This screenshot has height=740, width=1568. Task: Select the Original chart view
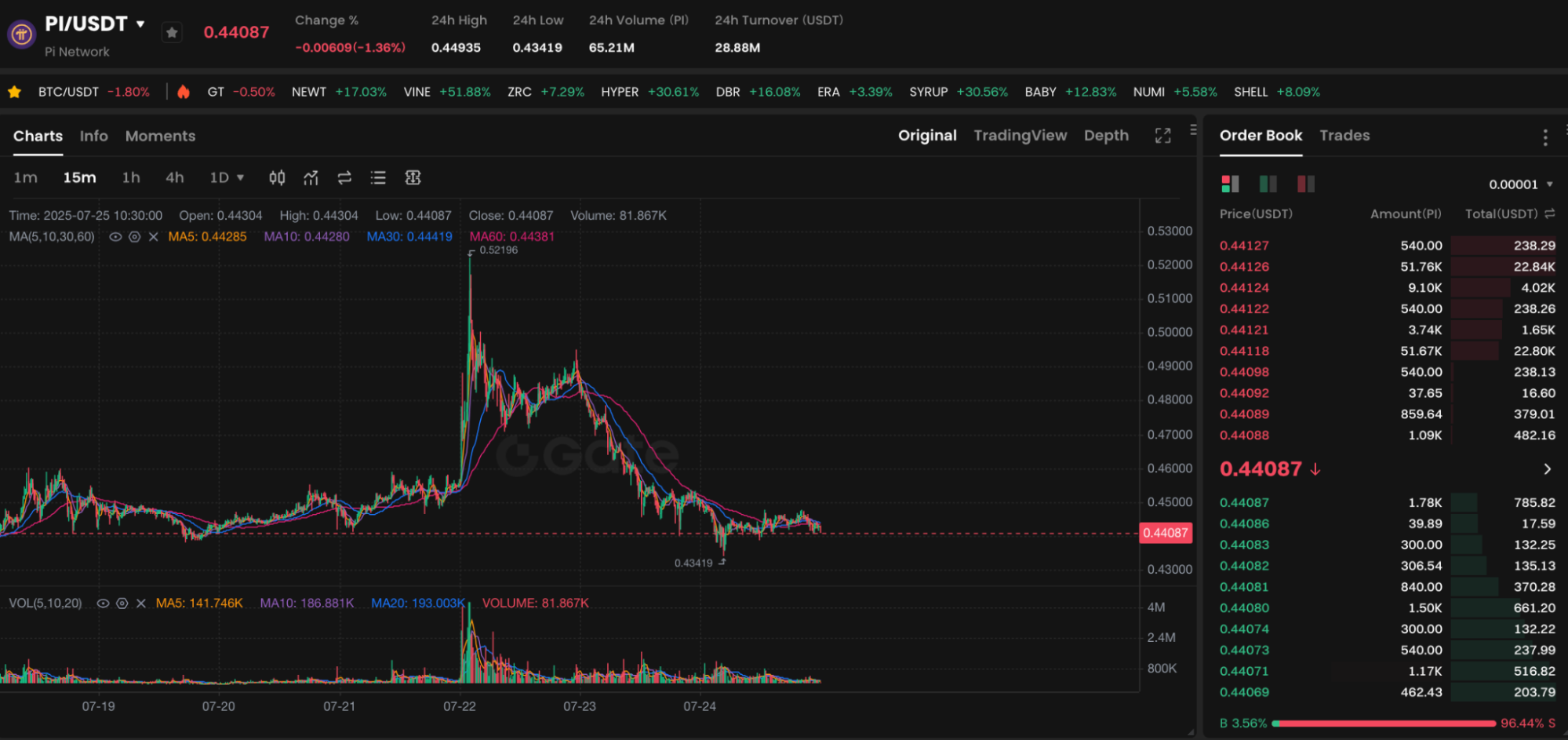[x=927, y=135]
